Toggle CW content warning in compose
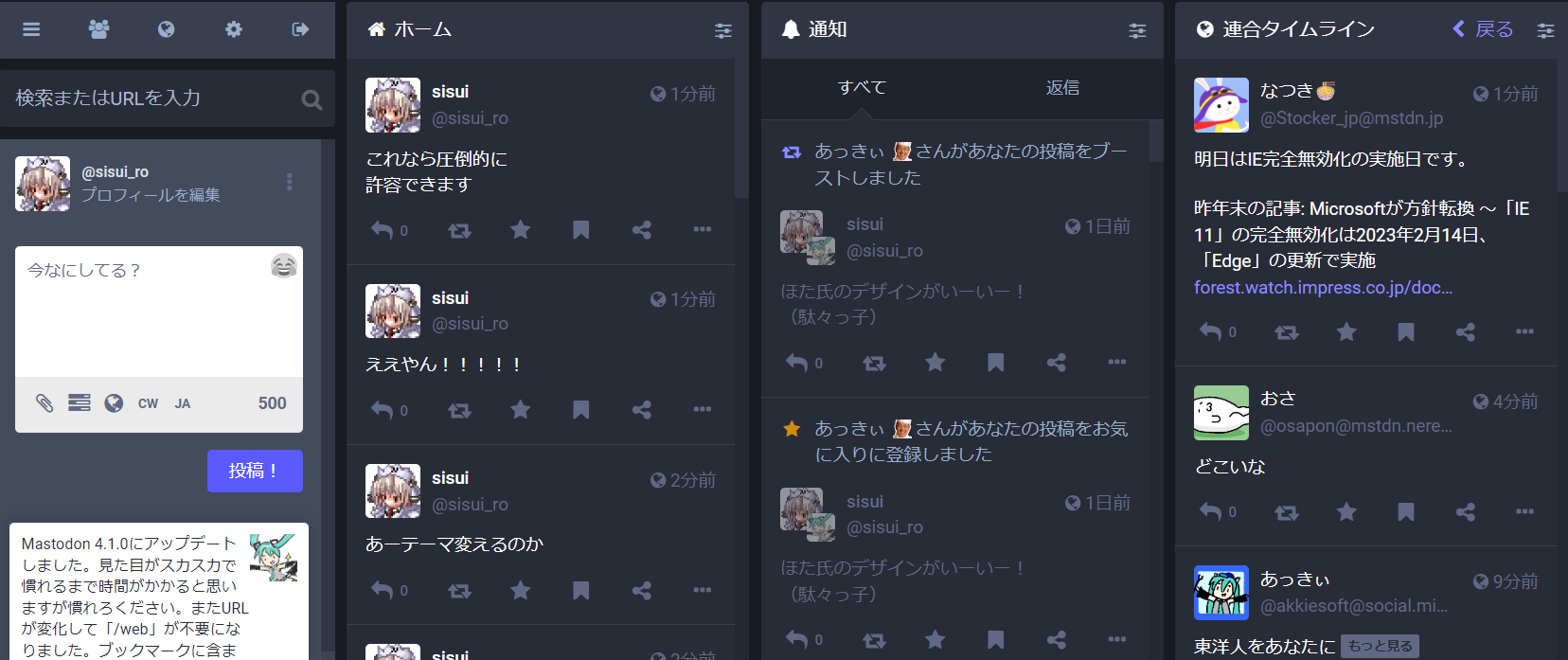Image resolution: width=1568 pixels, height=660 pixels. tap(148, 403)
